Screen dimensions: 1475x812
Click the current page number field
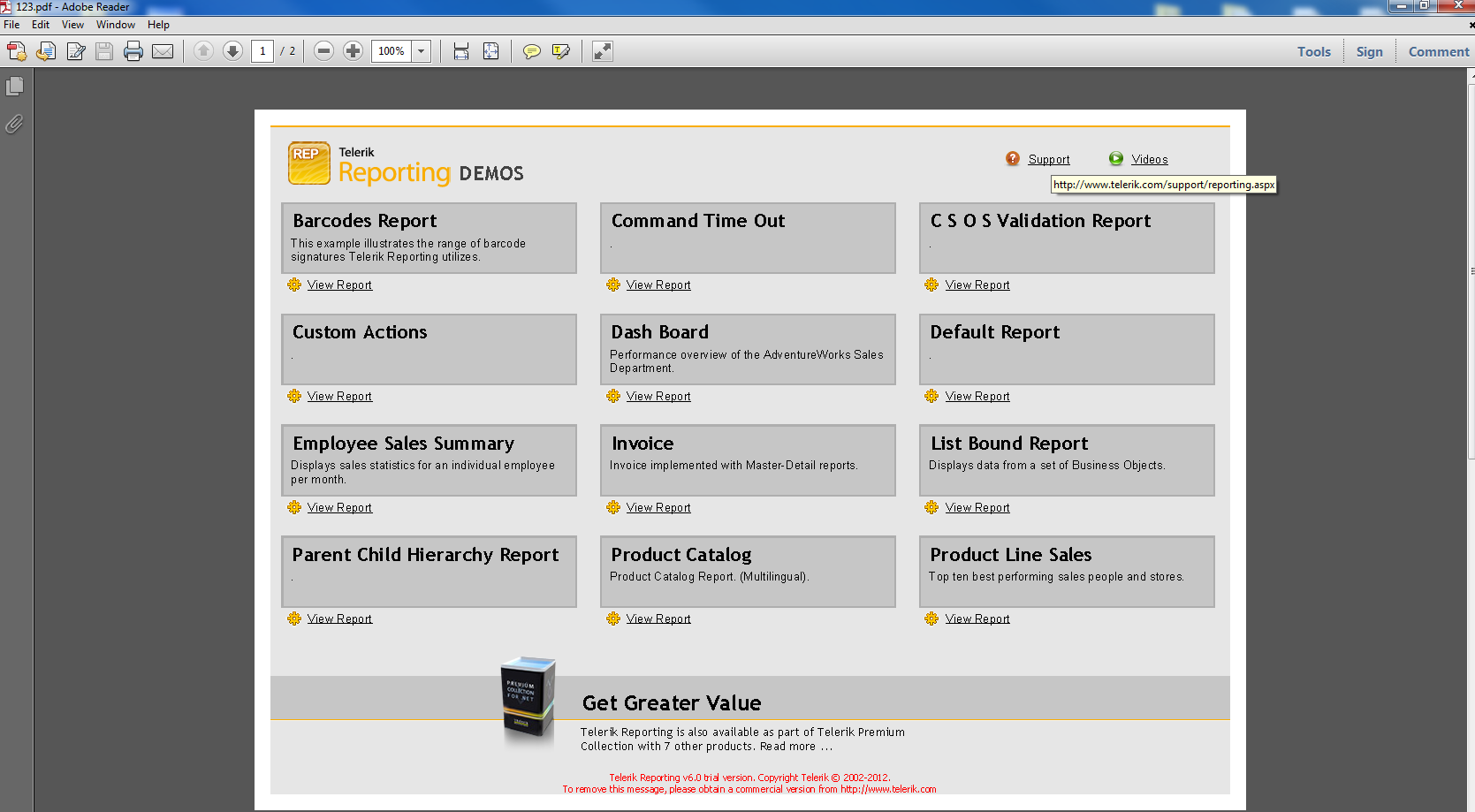pos(262,51)
